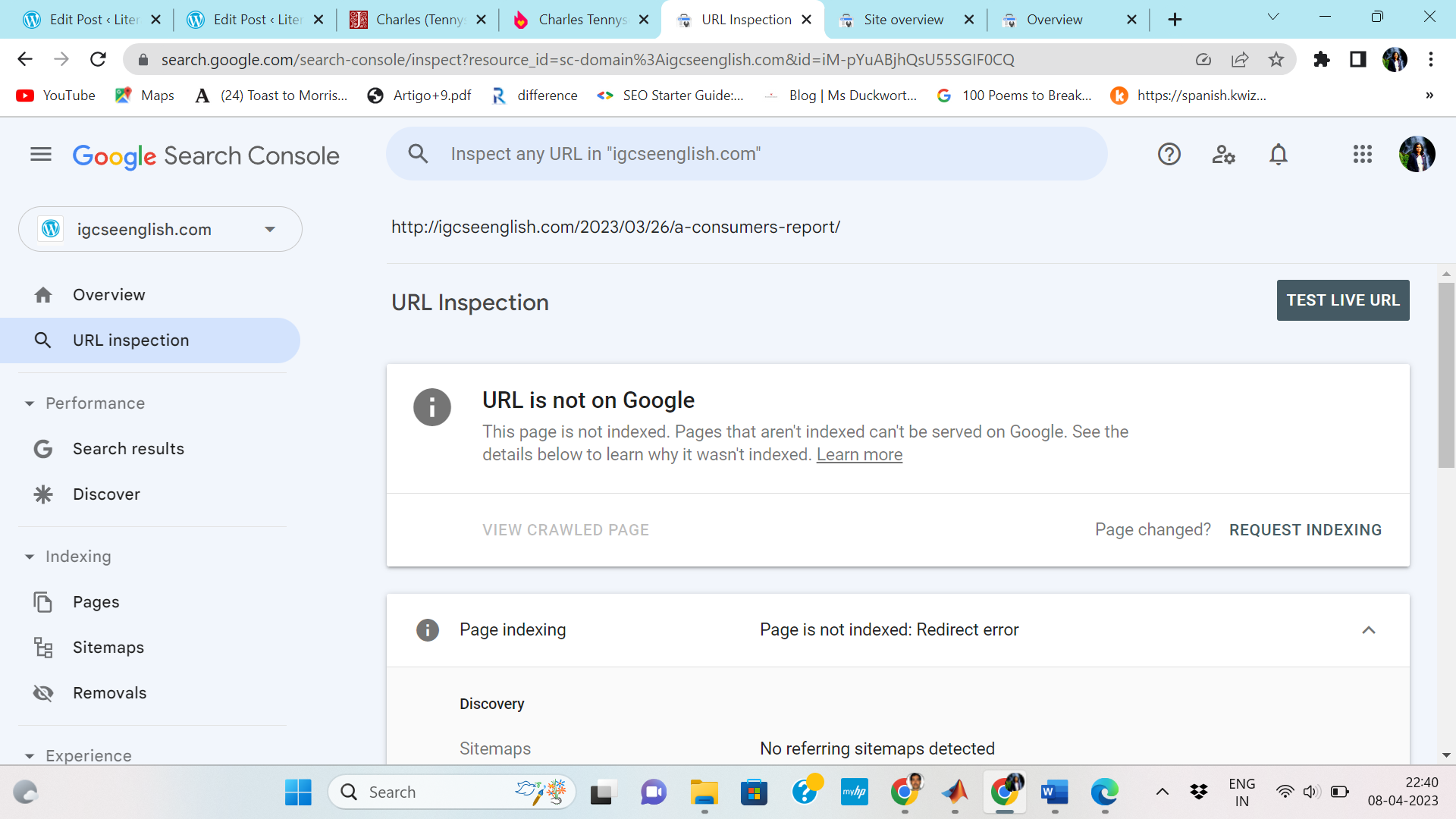Click the Inspect any URL search field
This screenshot has width=1456, height=819.
tap(746, 154)
